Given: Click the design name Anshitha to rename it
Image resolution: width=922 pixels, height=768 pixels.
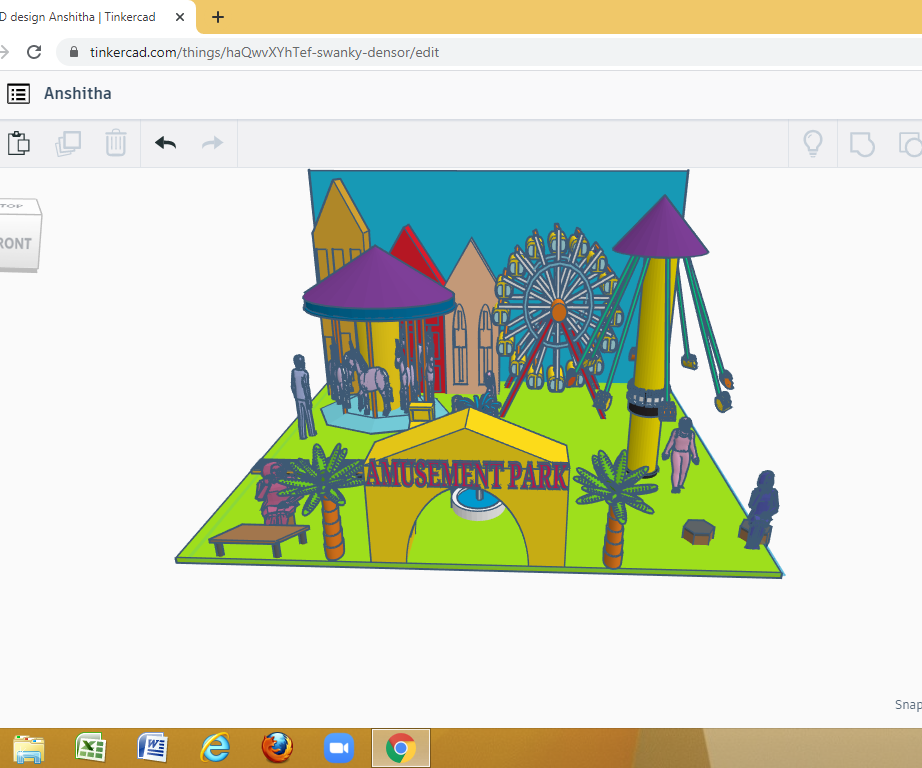Looking at the screenshot, I should [77, 93].
